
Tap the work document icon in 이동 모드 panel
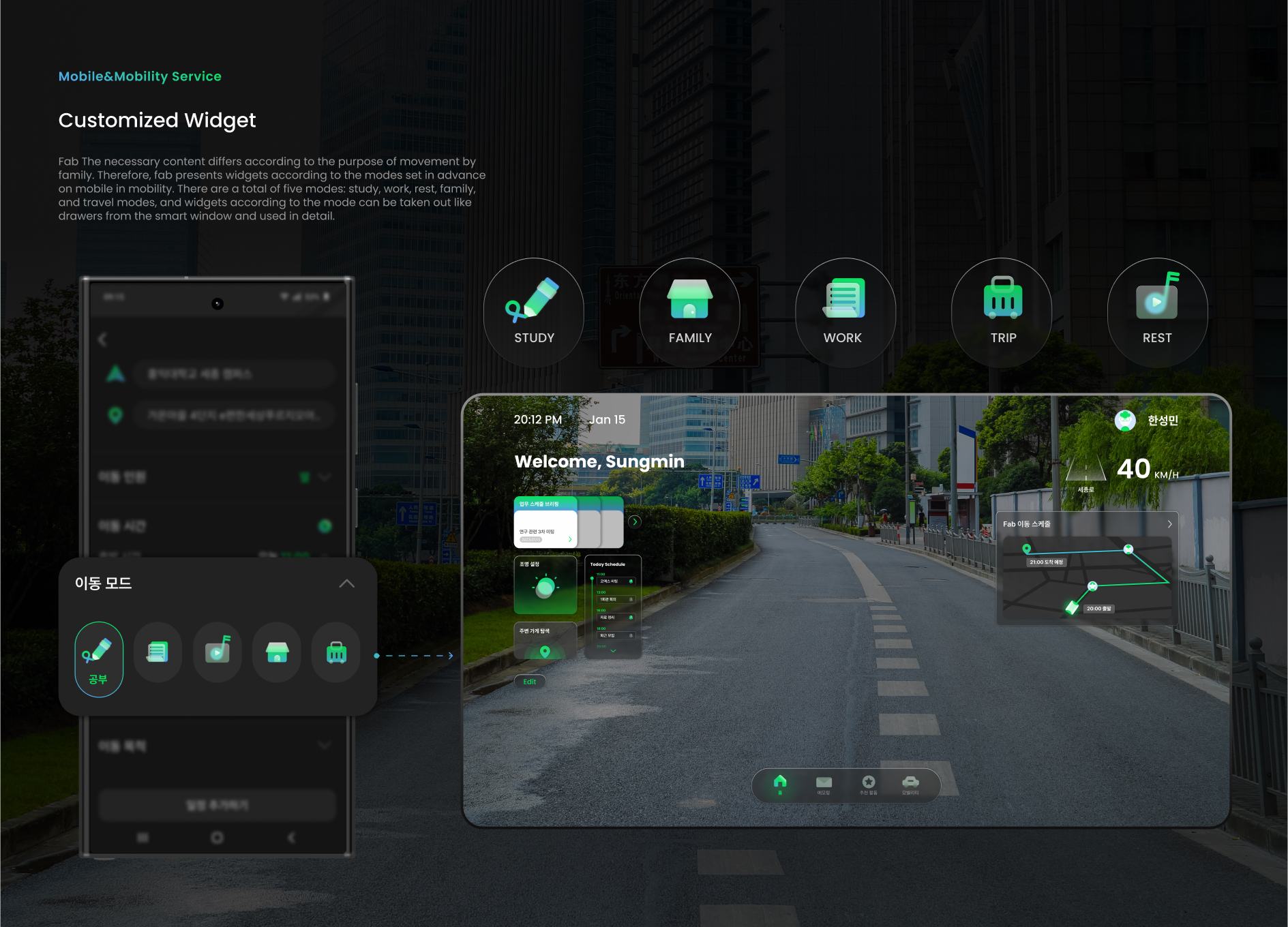(x=158, y=652)
